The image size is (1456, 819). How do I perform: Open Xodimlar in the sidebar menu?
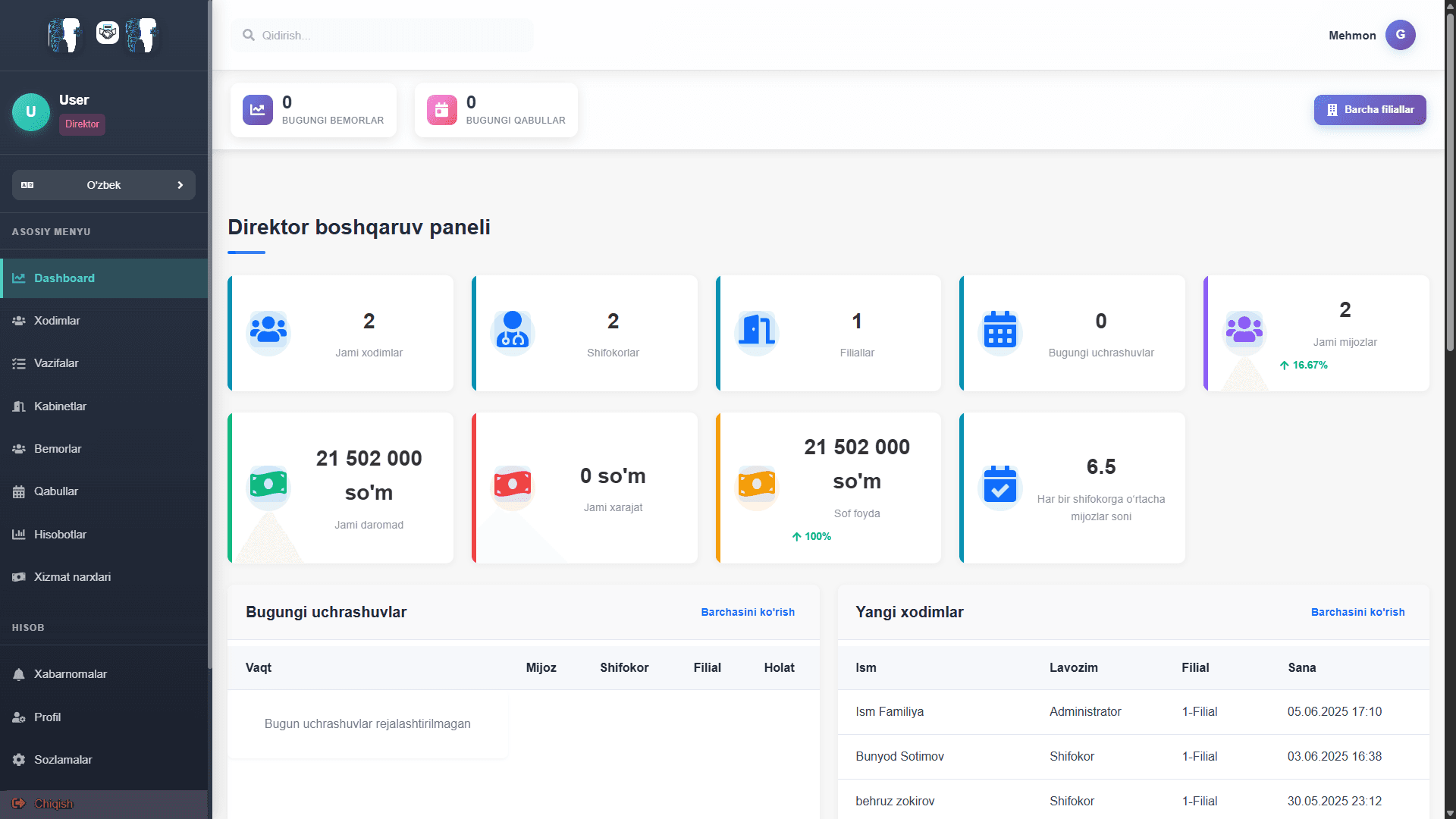[57, 321]
